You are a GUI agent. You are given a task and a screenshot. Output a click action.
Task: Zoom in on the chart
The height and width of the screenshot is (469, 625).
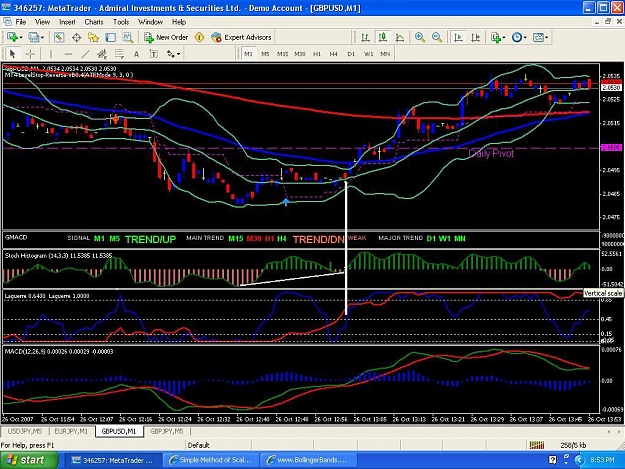[420, 37]
